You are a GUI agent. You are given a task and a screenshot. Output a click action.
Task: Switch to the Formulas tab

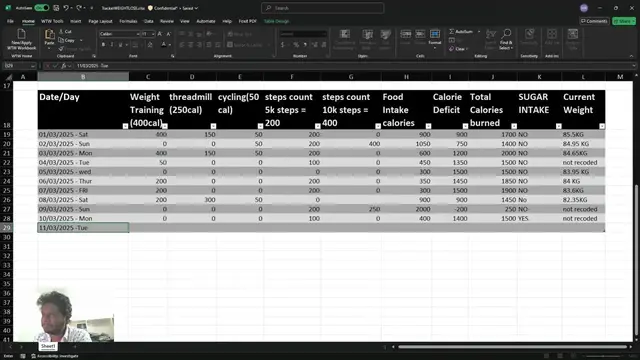[x=128, y=21]
